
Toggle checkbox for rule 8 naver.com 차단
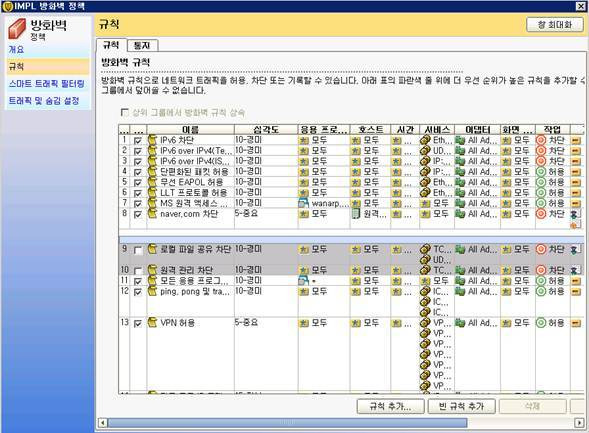point(138,214)
